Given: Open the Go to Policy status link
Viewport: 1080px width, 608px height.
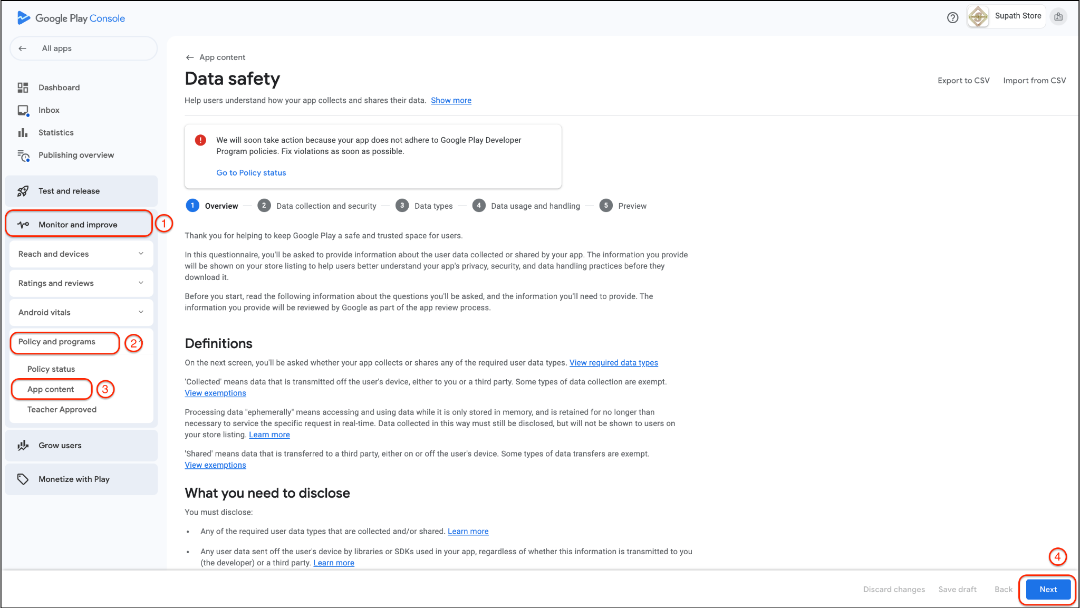Looking at the screenshot, I should pos(251,173).
